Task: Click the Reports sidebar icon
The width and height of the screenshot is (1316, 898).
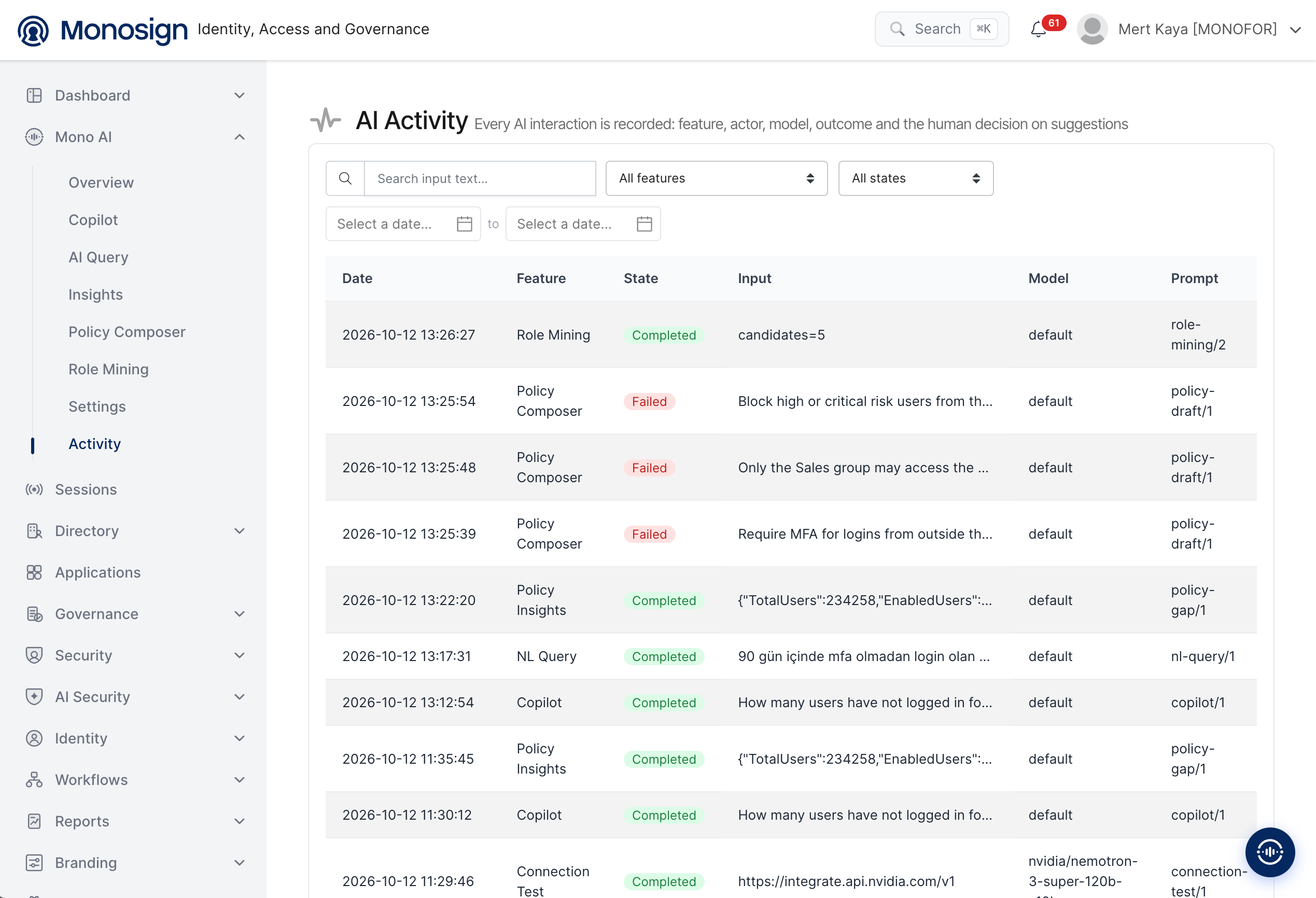Action: [x=34, y=821]
